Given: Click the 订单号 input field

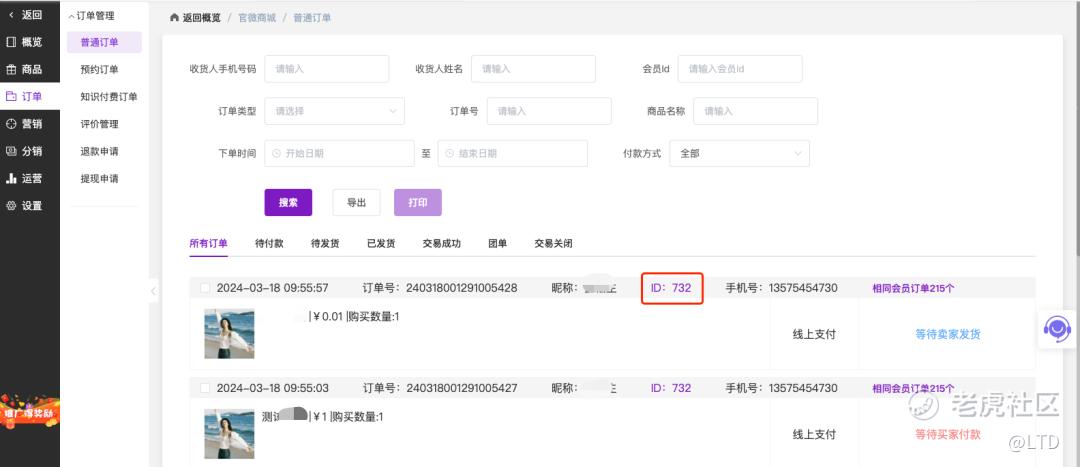Looking at the screenshot, I should [x=549, y=111].
